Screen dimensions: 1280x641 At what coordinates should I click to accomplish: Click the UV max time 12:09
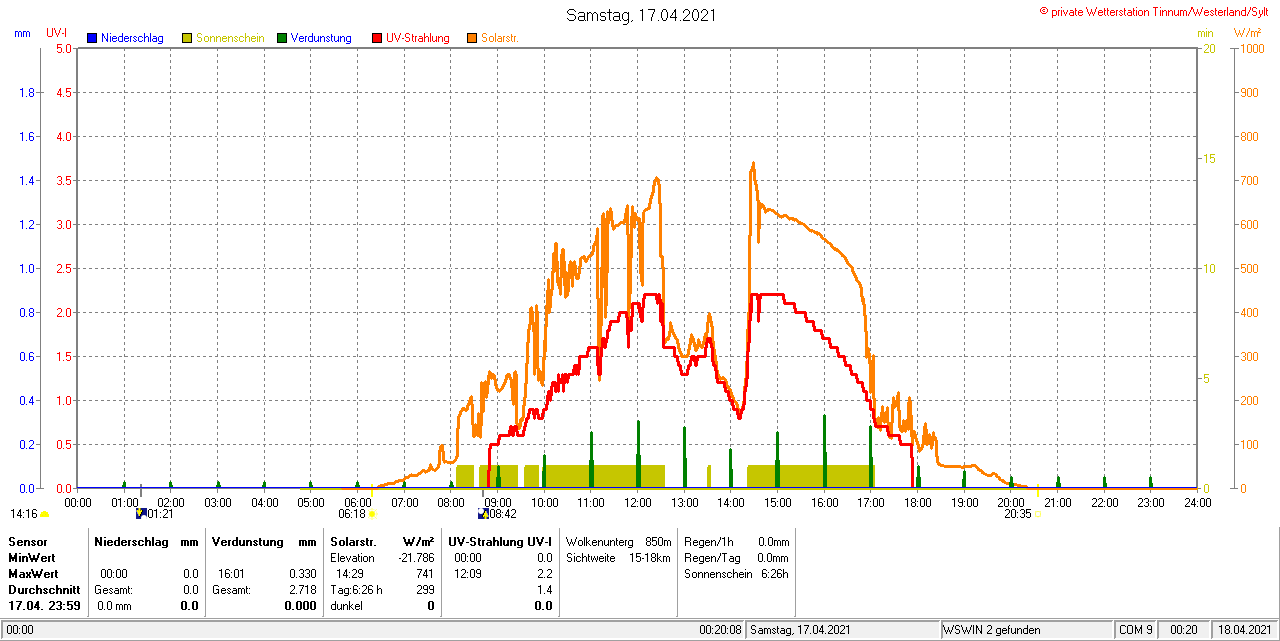coord(468,574)
